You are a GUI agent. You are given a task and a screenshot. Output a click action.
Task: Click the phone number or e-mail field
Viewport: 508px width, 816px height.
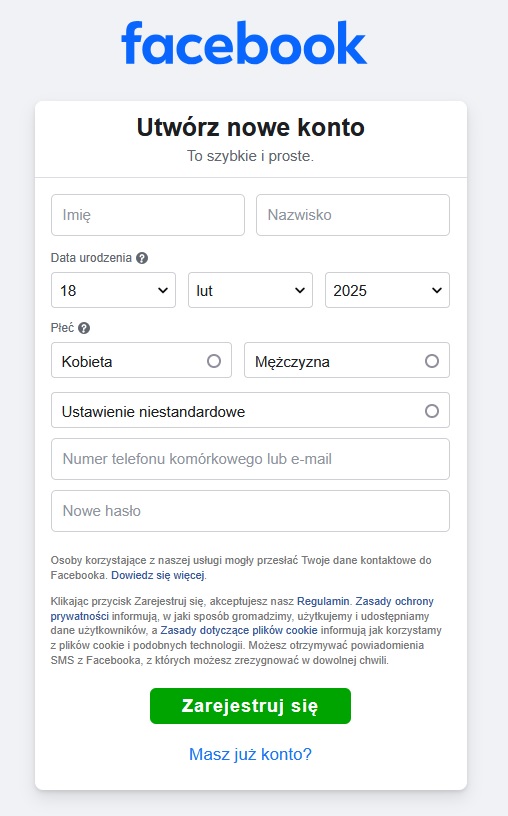pos(250,459)
